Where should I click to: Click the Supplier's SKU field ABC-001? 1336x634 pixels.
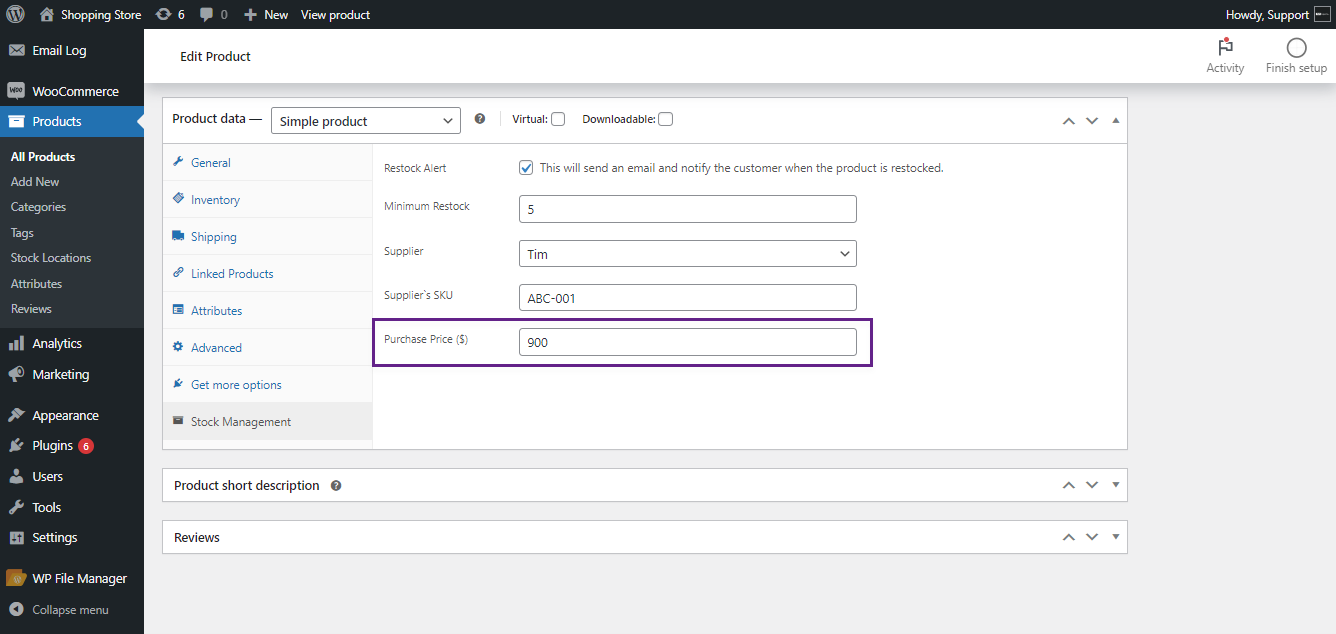[x=688, y=298]
